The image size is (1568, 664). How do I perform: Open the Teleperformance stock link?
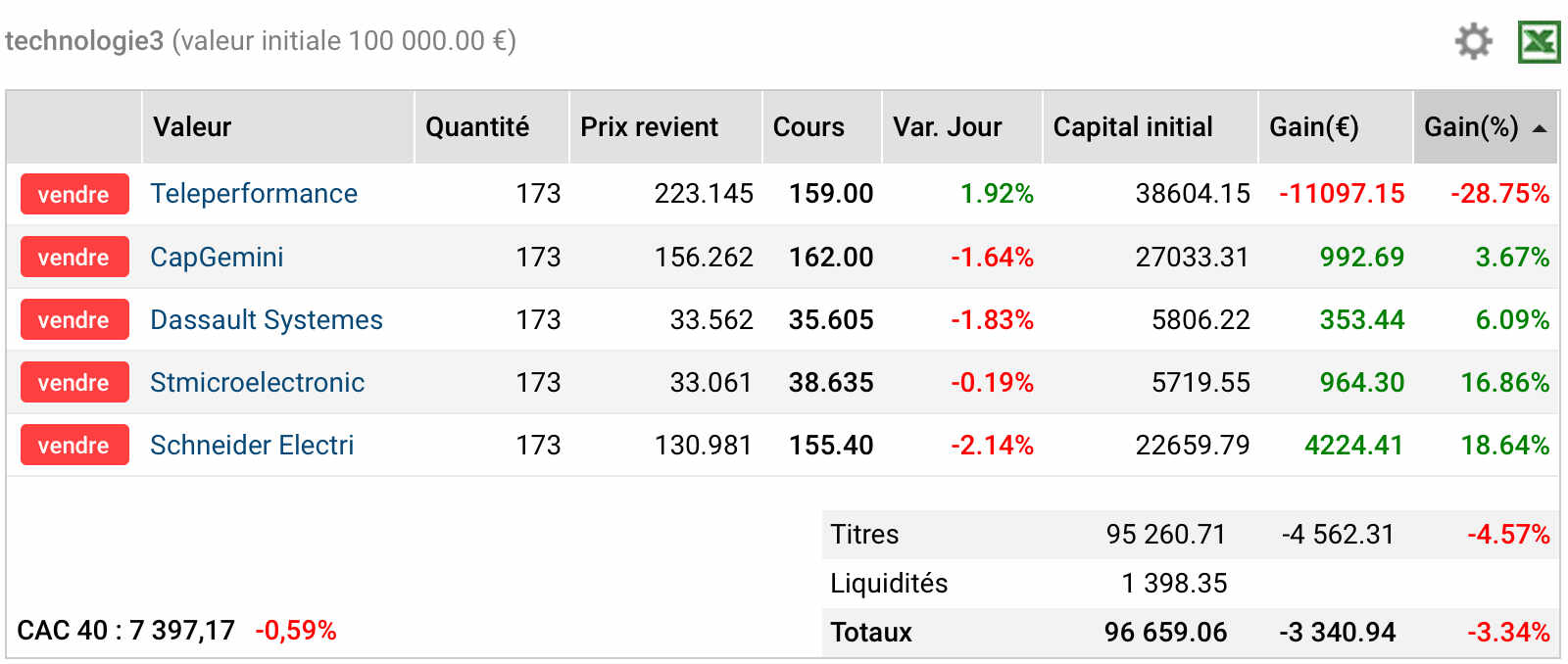point(254,194)
